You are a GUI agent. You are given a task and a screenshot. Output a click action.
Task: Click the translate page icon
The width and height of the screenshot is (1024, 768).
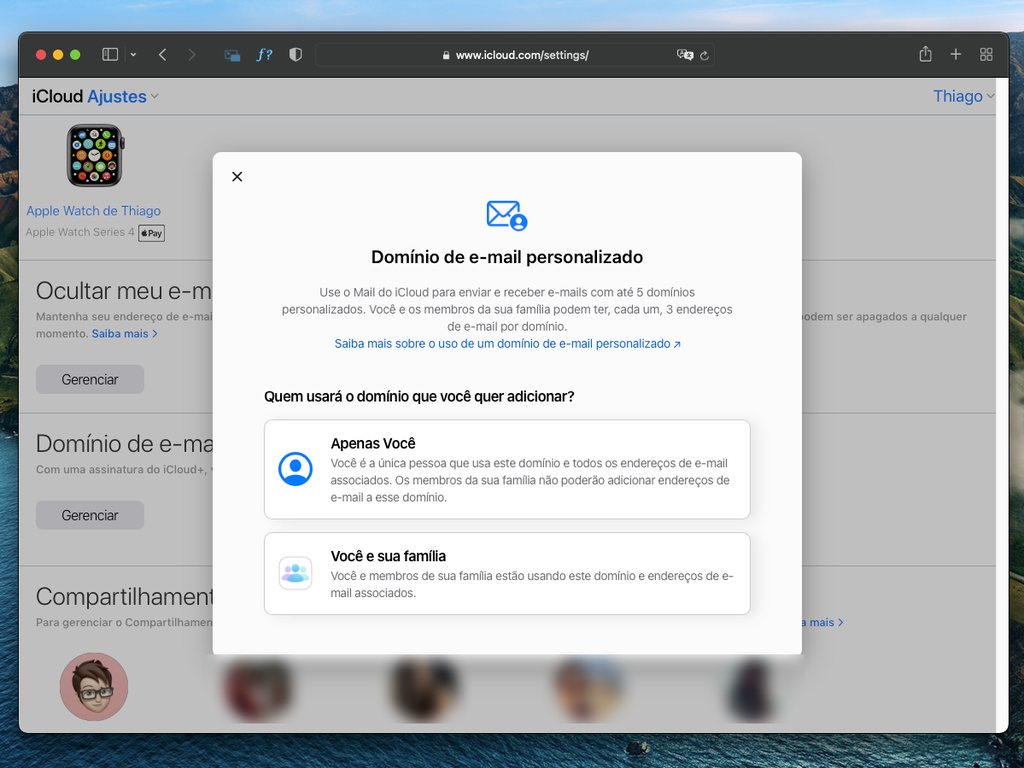(684, 55)
